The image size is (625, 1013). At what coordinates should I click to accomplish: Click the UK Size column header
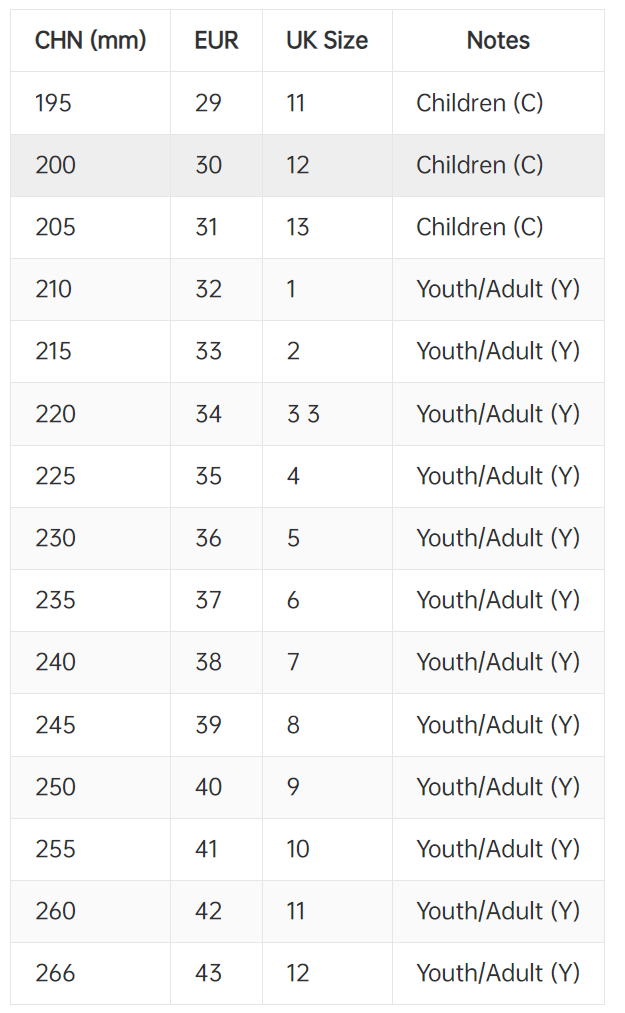tap(327, 40)
